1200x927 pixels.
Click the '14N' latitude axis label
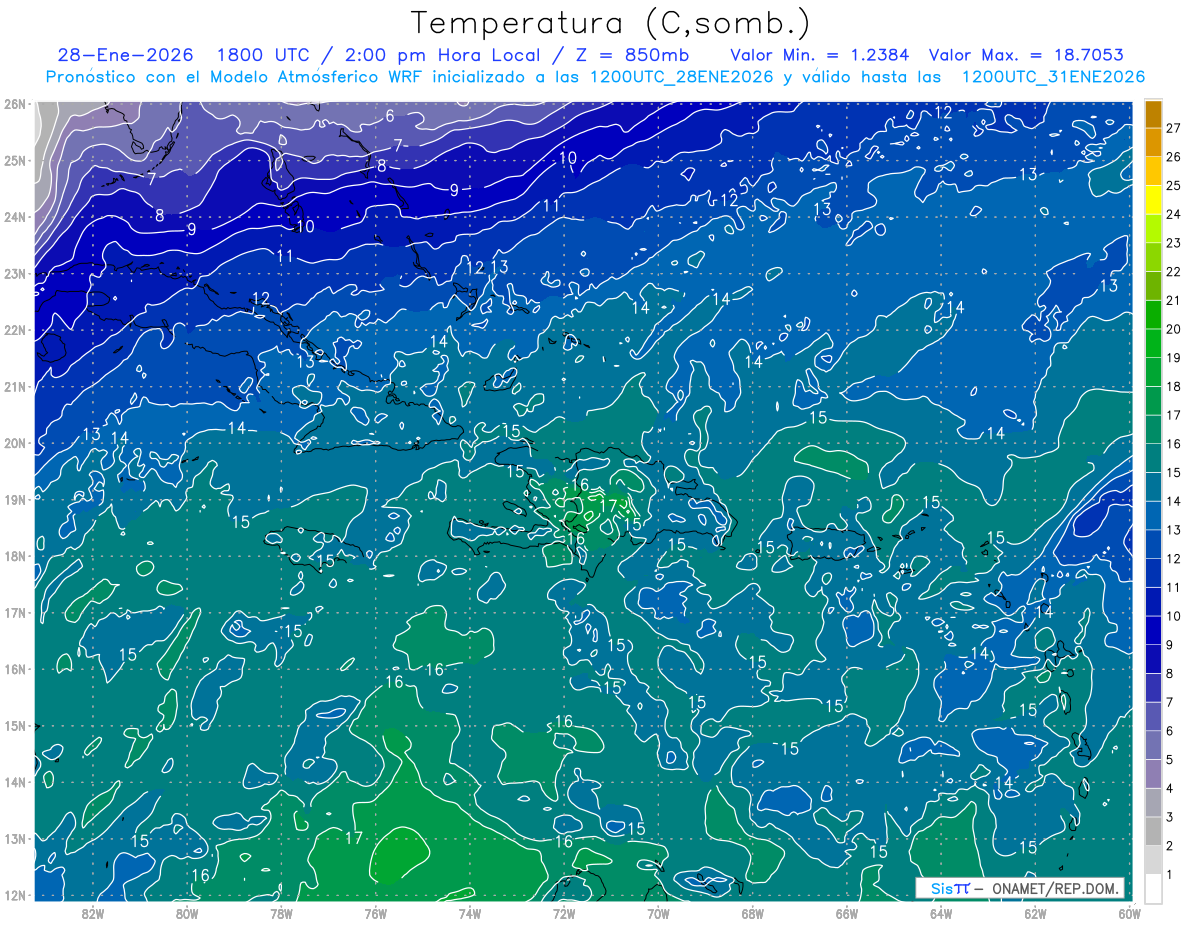(x=15, y=782)
